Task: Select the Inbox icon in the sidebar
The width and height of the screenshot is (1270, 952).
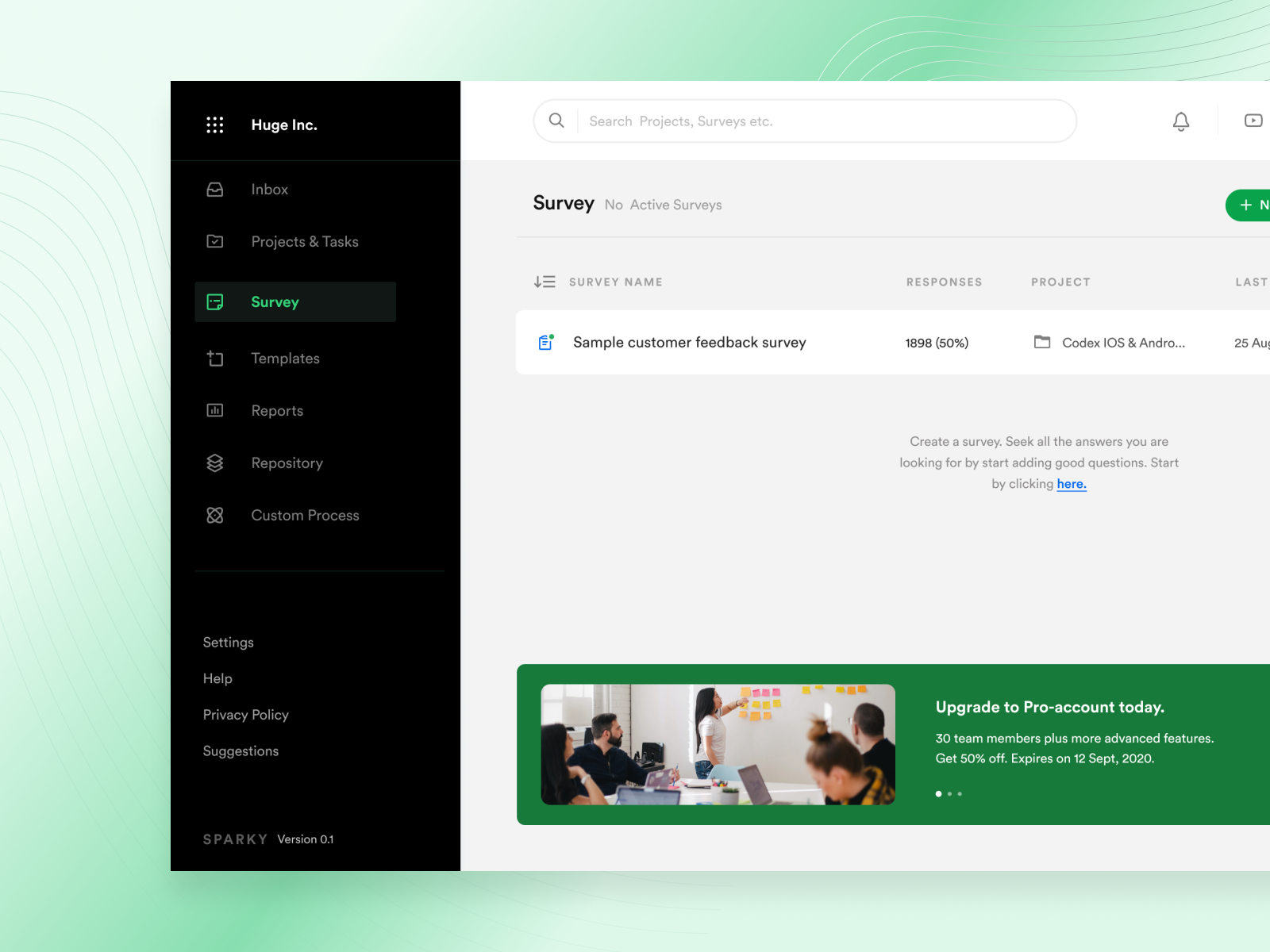Action: [x=214, y=189]
